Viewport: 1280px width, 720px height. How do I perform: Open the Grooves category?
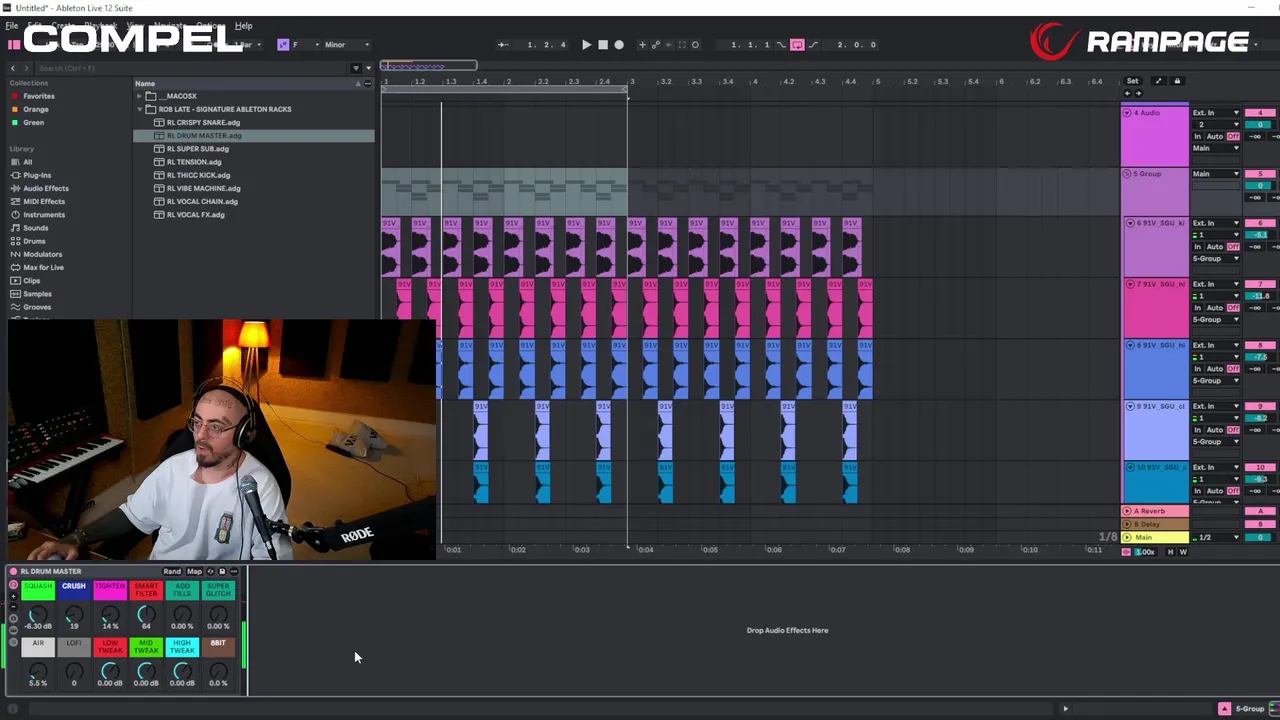[x=37, y=307]
